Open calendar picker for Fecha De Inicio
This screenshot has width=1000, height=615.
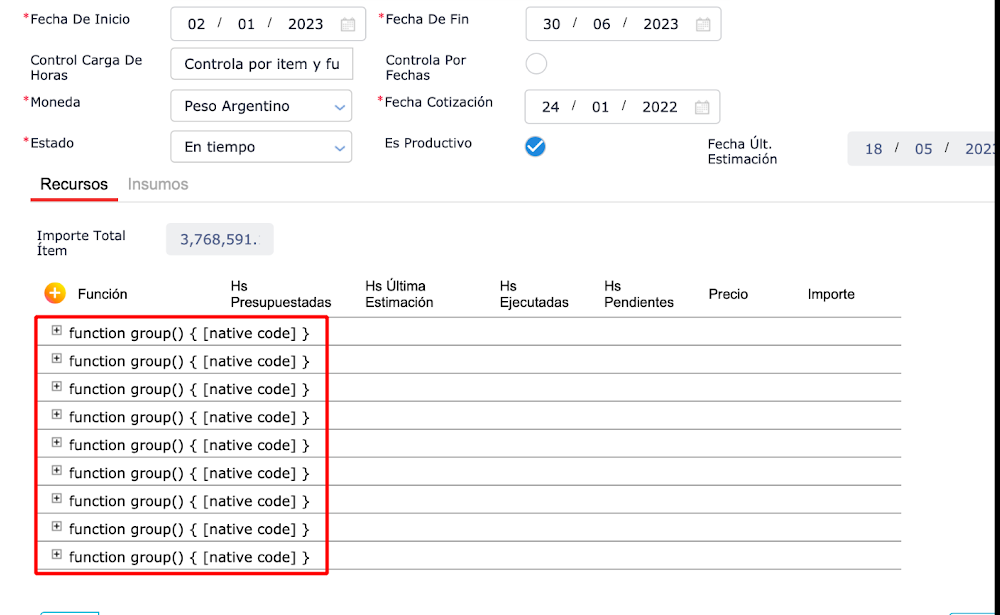pyautogui.click(x=347, y=24)
